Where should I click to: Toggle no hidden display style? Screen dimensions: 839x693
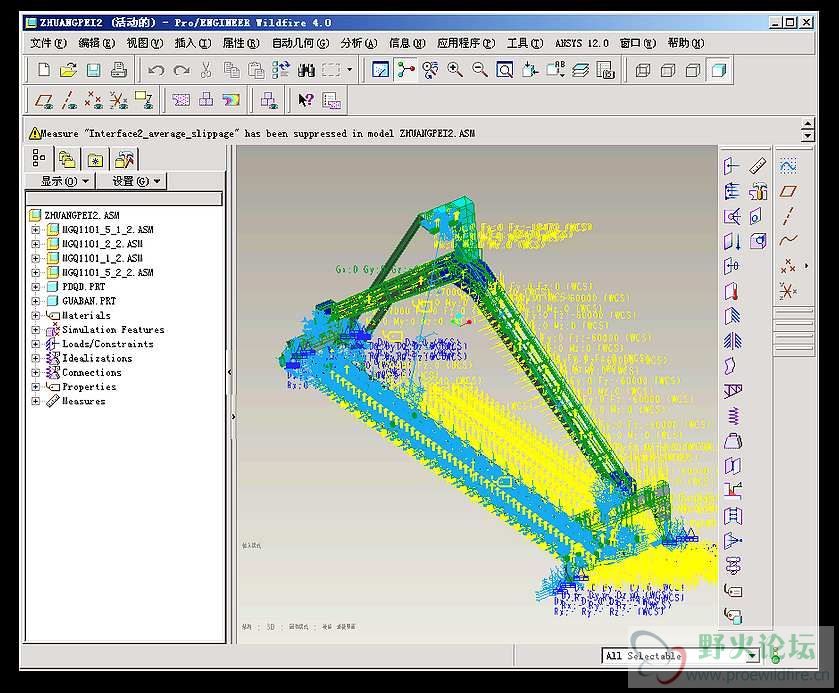(x=693, y=71)
